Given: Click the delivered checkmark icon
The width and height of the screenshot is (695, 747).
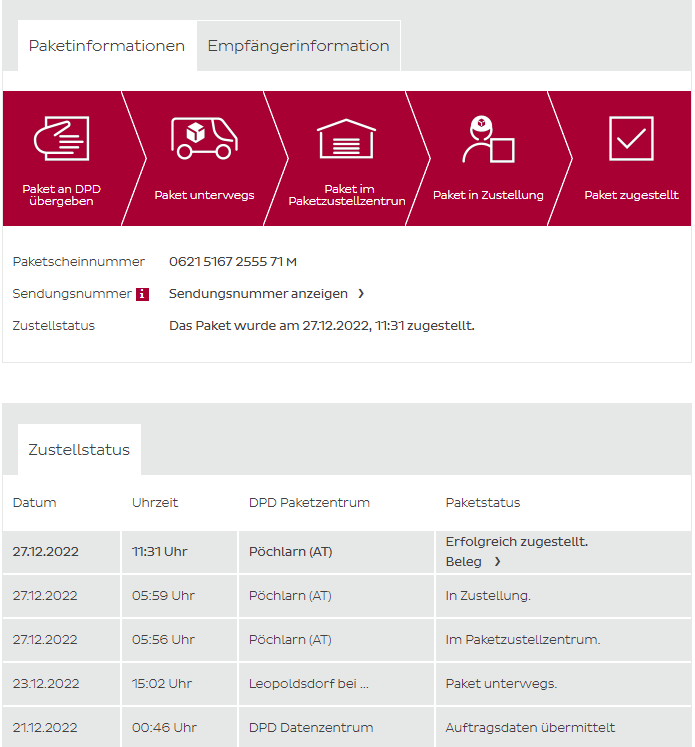Looking at the screenshot, I should tap(630, 139).
